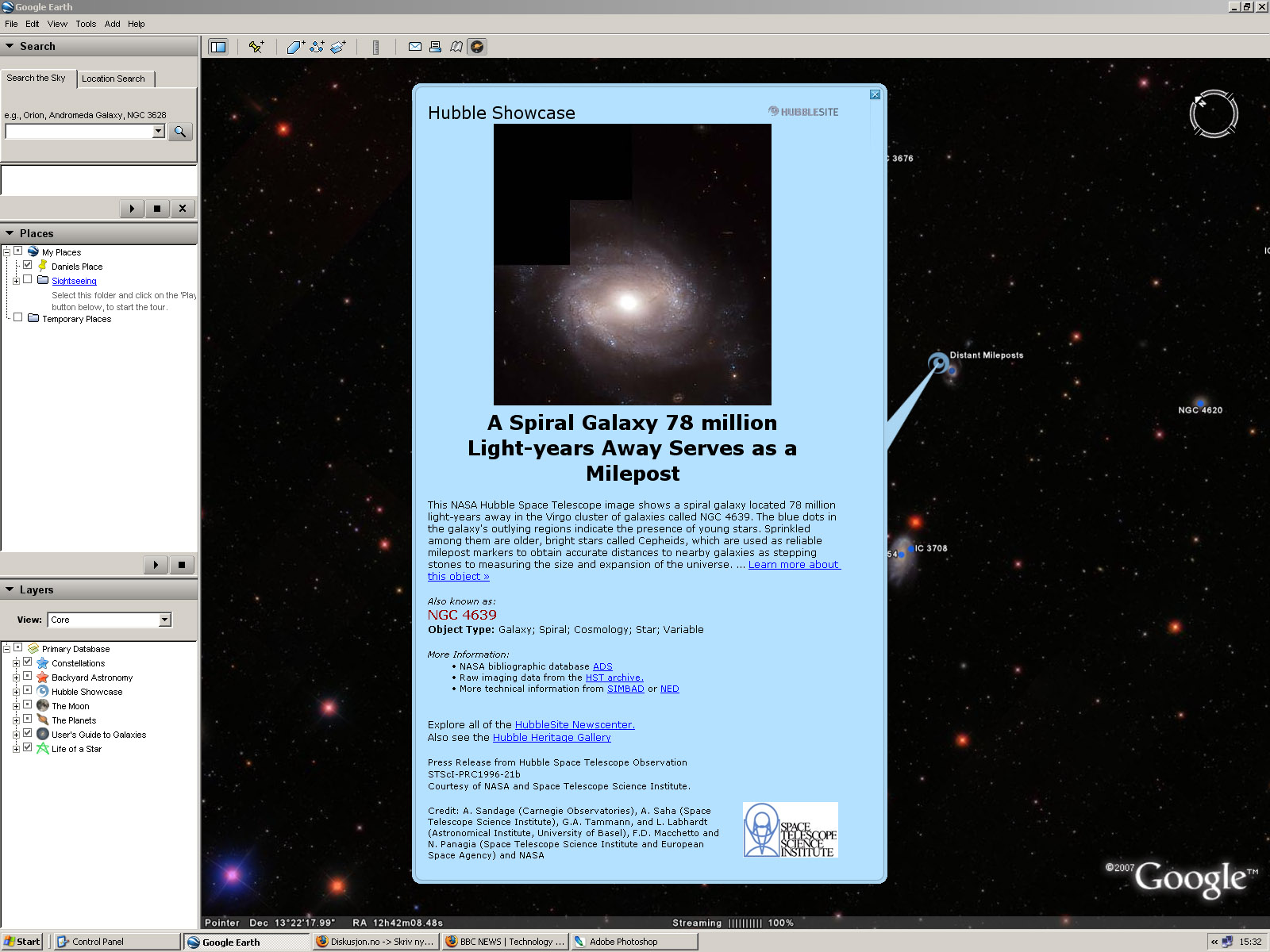The image size is (1270, 952).
Task: Collapse the My Places tree node
Action: [6, 252]
